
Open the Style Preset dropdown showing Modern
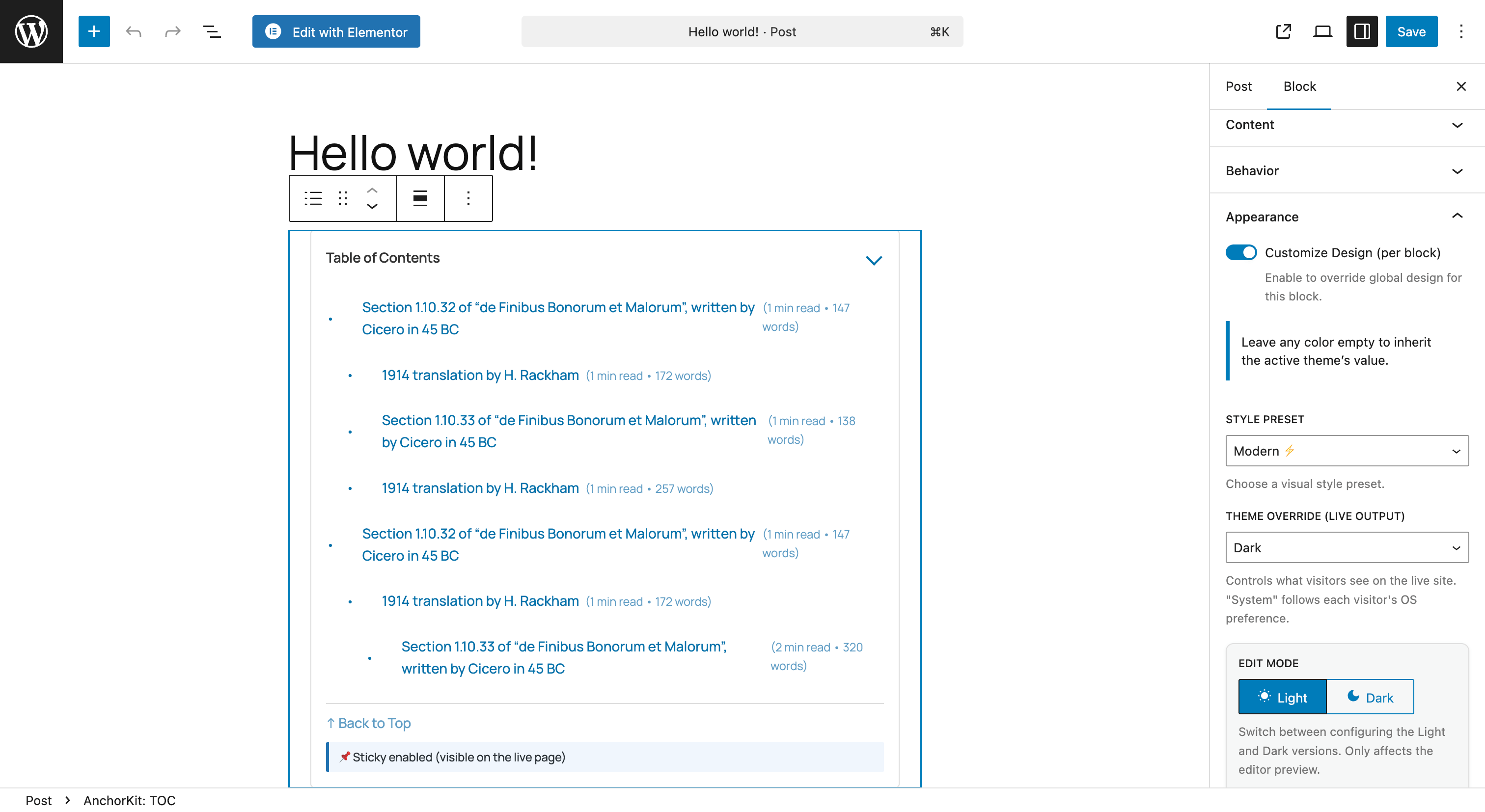[x=1346, y=451]
